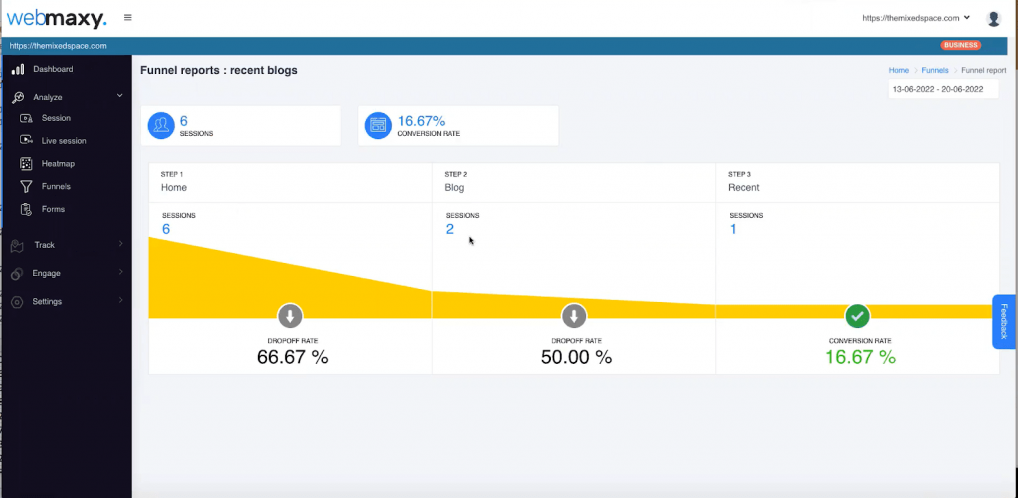The image size is (1018, 498).
Task: Open the Feedback side tab
Action: [1004, 321]
